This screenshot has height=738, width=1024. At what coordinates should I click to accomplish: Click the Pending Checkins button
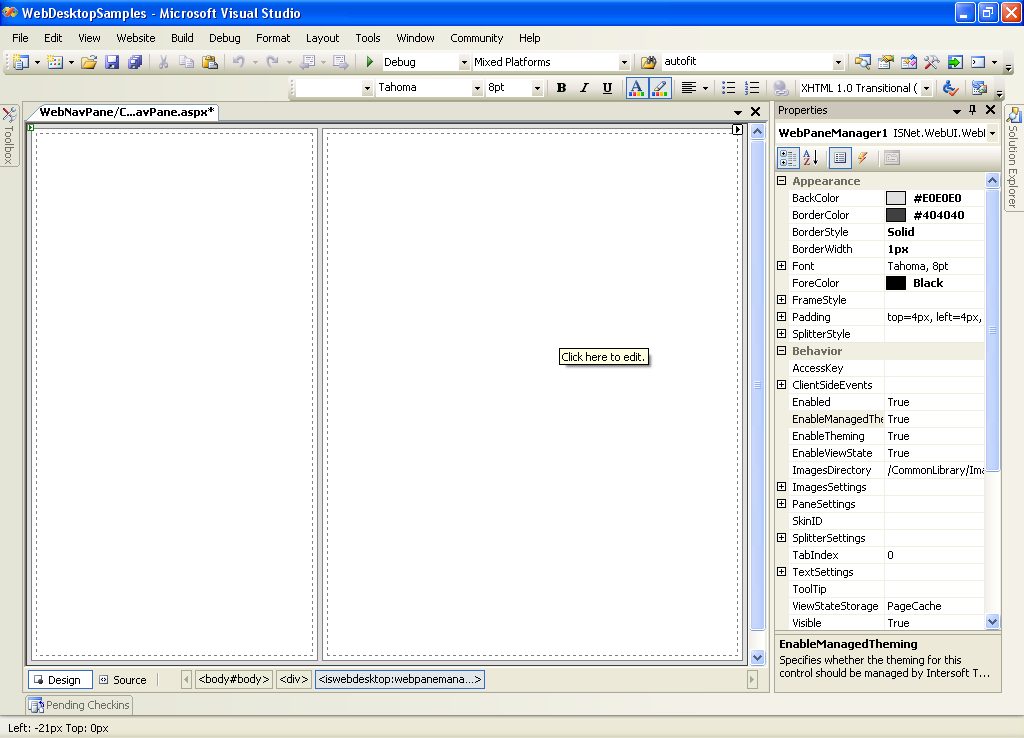click(x=79, y=705)
